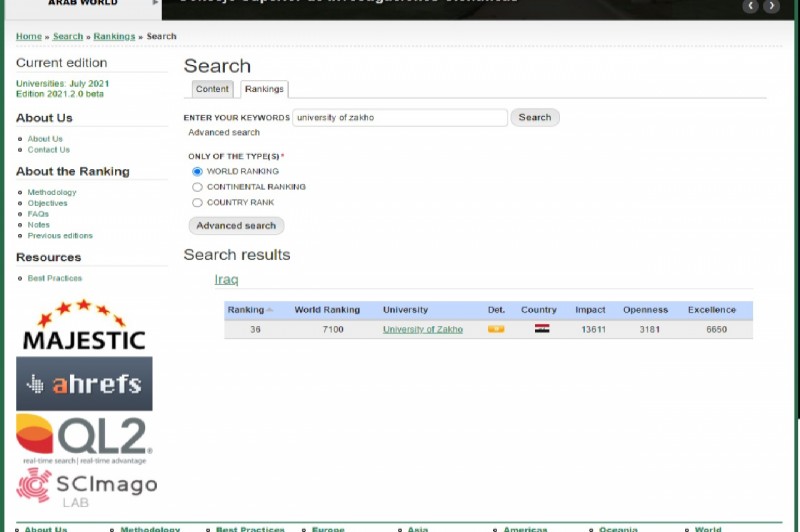The height and width of the screenshot is (532, 800).
Task: Click the previous slide arrow in header
Action: pyautogui.click(x=750, y=6)
